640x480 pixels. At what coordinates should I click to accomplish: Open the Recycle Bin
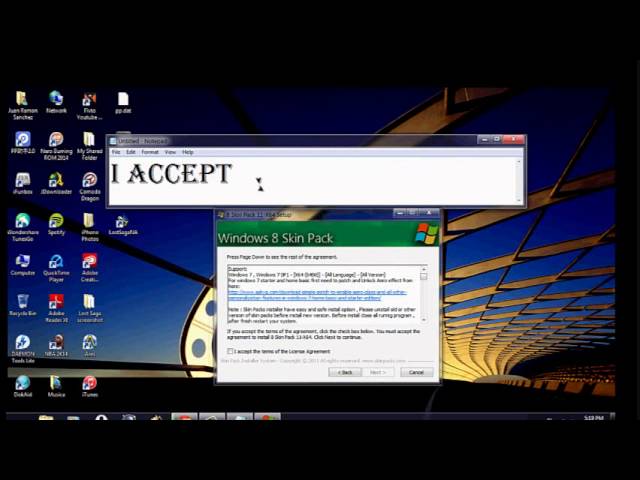22,305
